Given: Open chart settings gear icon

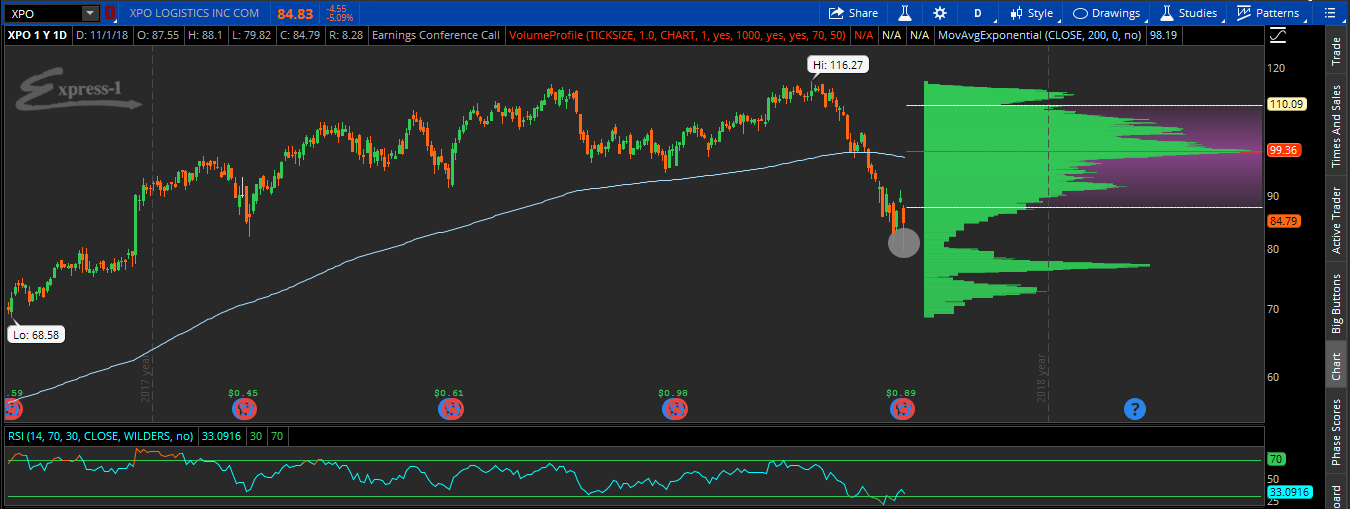Looking at the screenshot, I should (939, 13).
